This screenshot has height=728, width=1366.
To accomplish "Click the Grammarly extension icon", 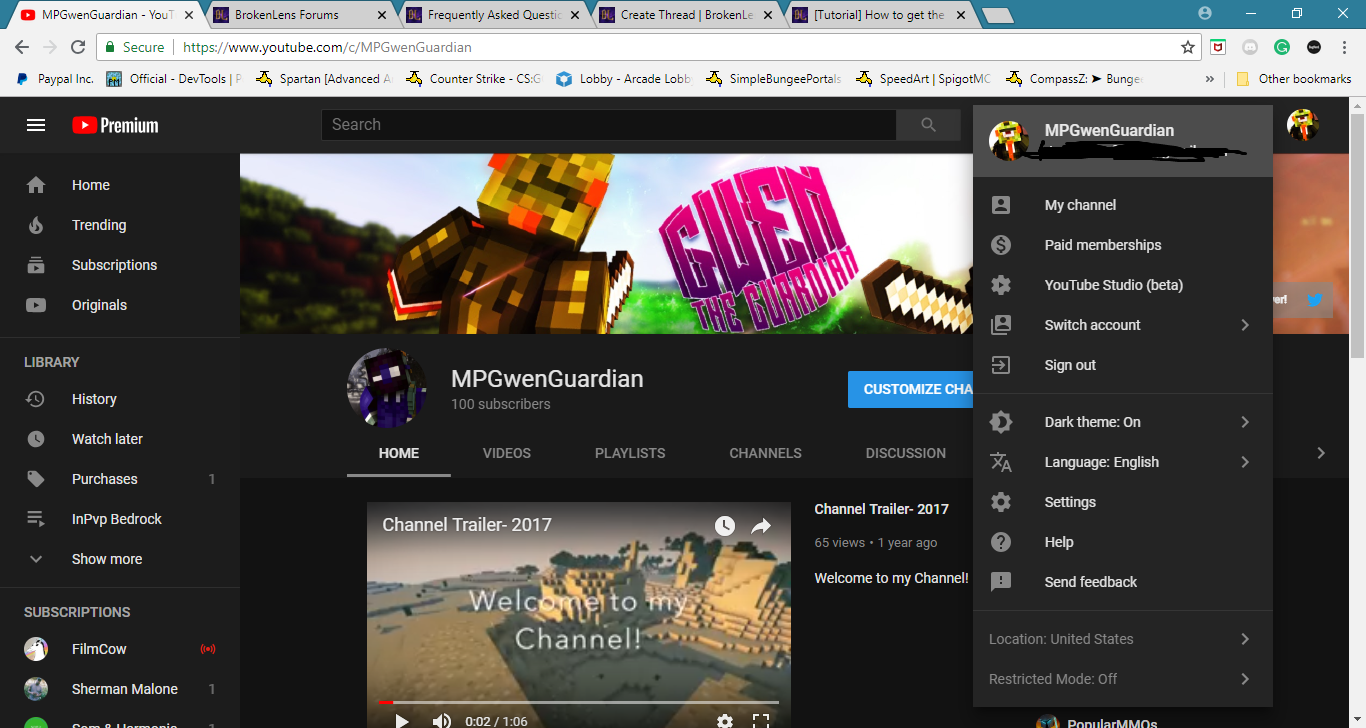I will 1282,47.
